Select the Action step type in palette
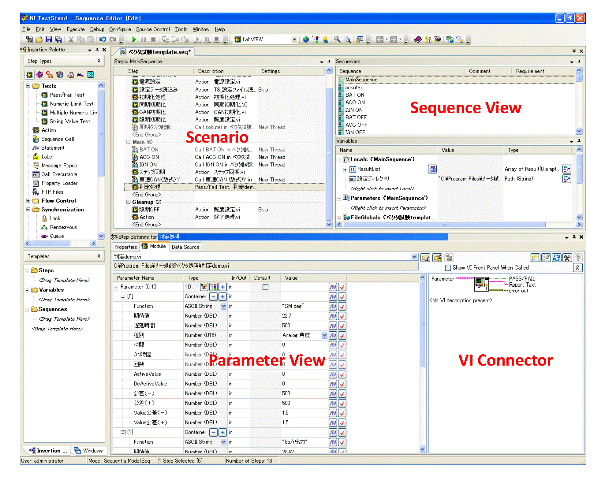 (x=45, y=130)
